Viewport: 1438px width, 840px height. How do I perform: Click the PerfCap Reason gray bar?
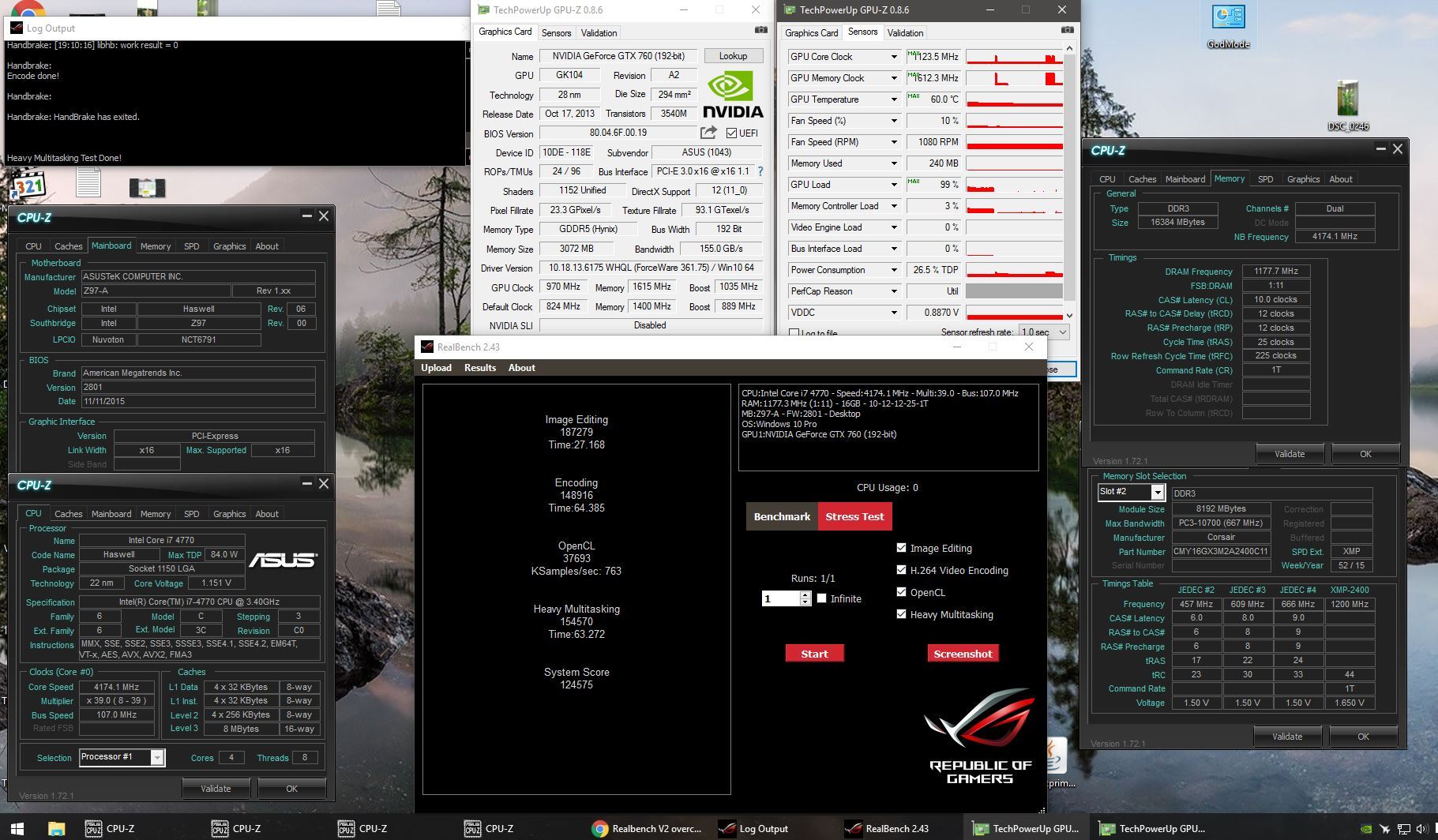[1014, 291]
